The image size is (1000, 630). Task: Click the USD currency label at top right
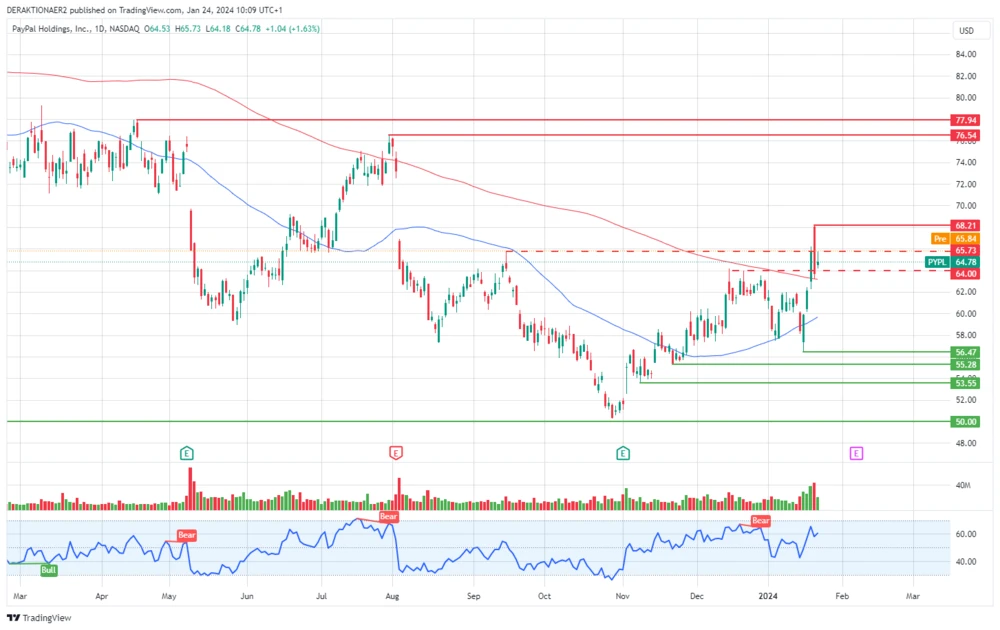(x=966, y=31)
